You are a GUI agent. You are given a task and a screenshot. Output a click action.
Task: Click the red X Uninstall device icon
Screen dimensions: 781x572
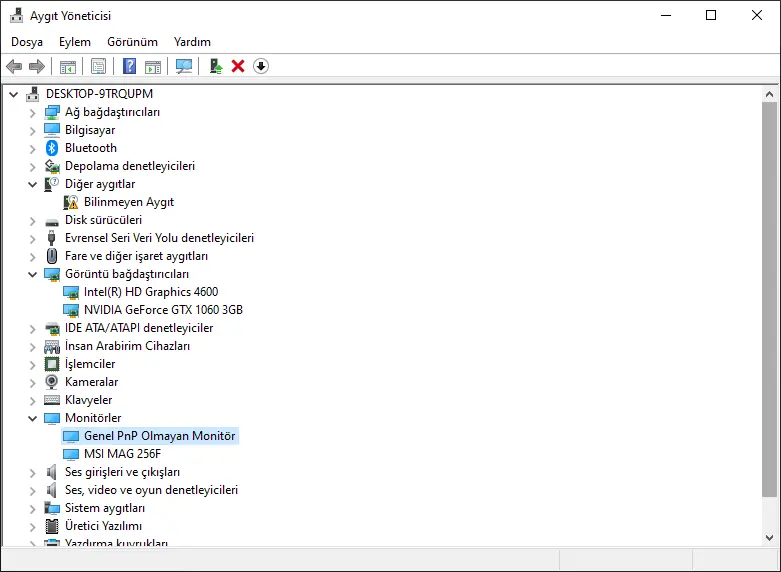(x=238, y=66)
